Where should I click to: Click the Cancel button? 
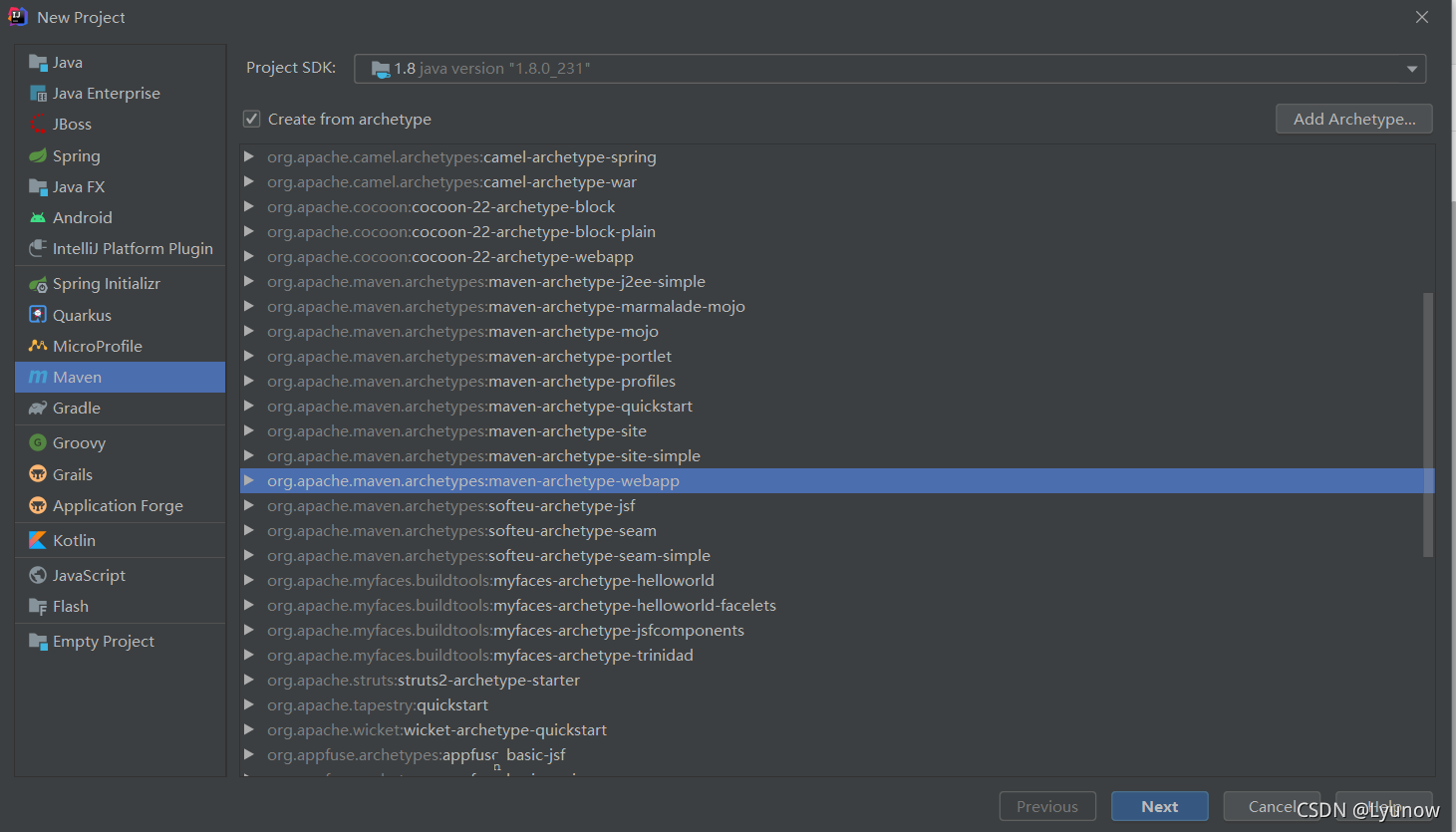(1273, 806)
